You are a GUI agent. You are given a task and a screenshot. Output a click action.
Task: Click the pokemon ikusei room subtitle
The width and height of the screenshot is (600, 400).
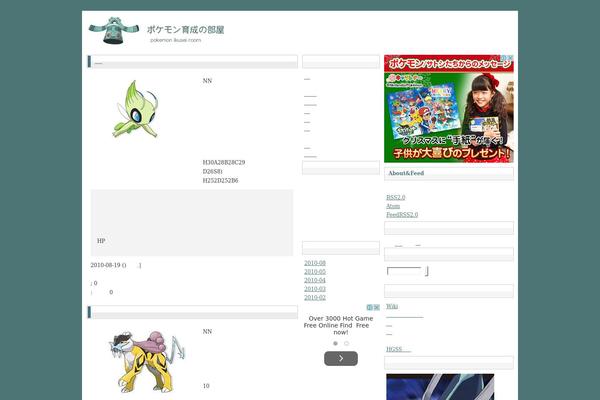tap(176, 40)
